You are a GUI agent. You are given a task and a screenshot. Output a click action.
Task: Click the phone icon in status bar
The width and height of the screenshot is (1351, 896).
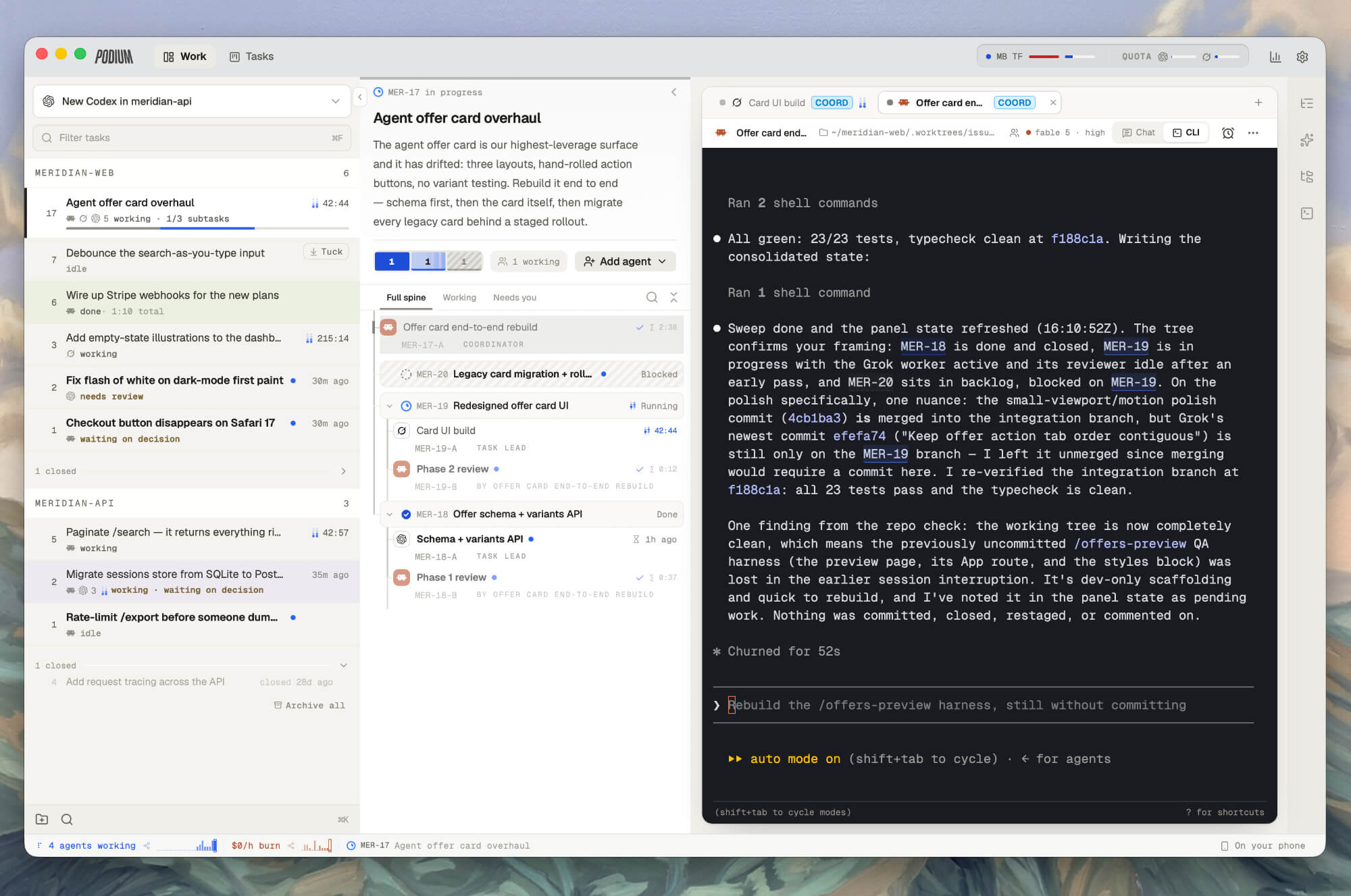click(1225, 846)
